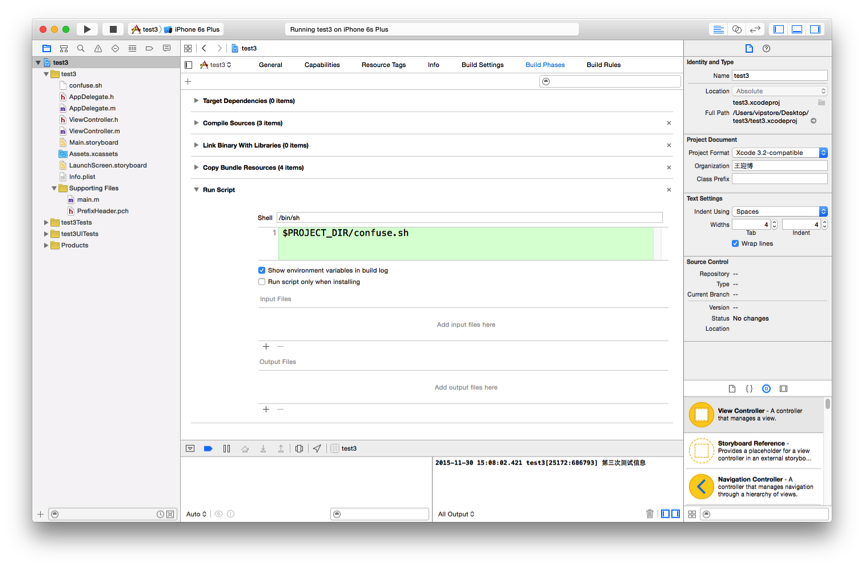Open the Issue navigator warning icon
The image size is (864, 568).
[98, 48]
